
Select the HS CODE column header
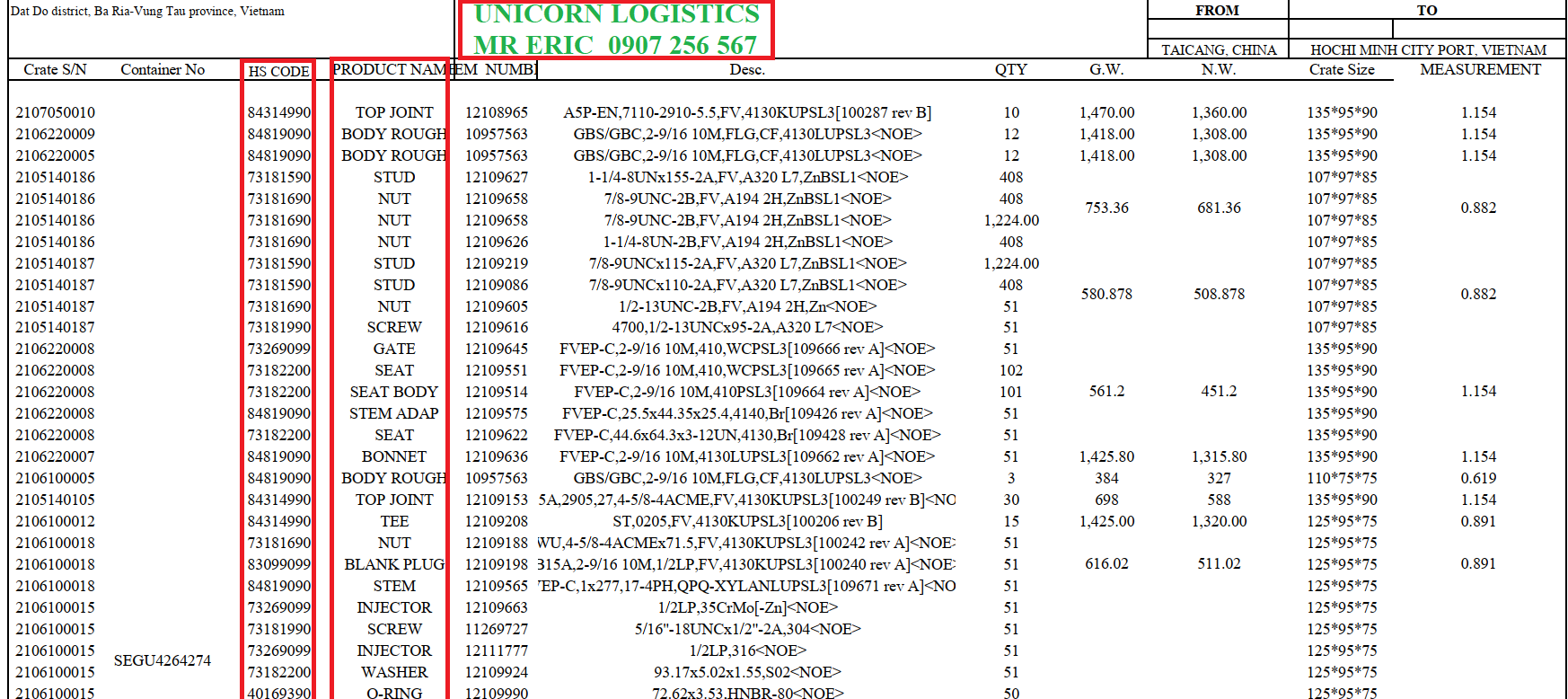tap(278, 71)
